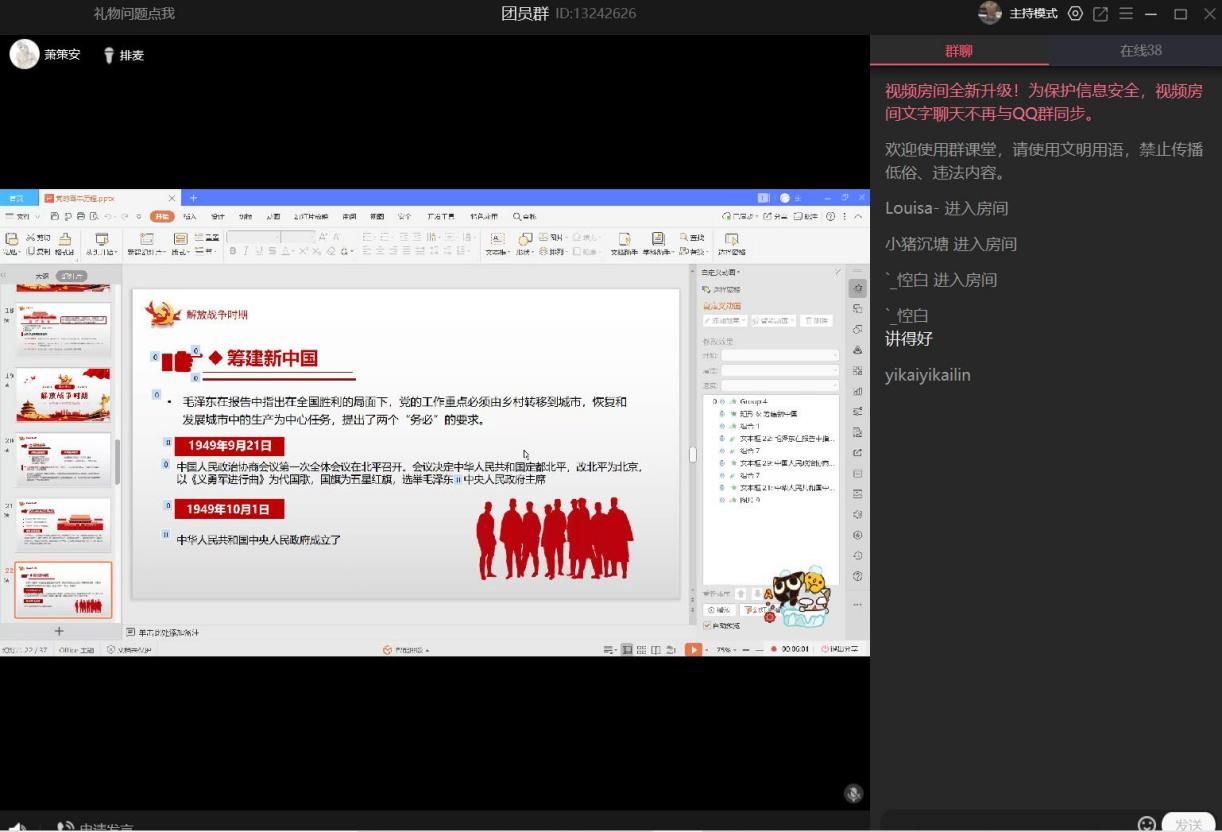1222x832 pixels.
Task: Toggle the 自动预览 checkbox
Action: [707, 625]
